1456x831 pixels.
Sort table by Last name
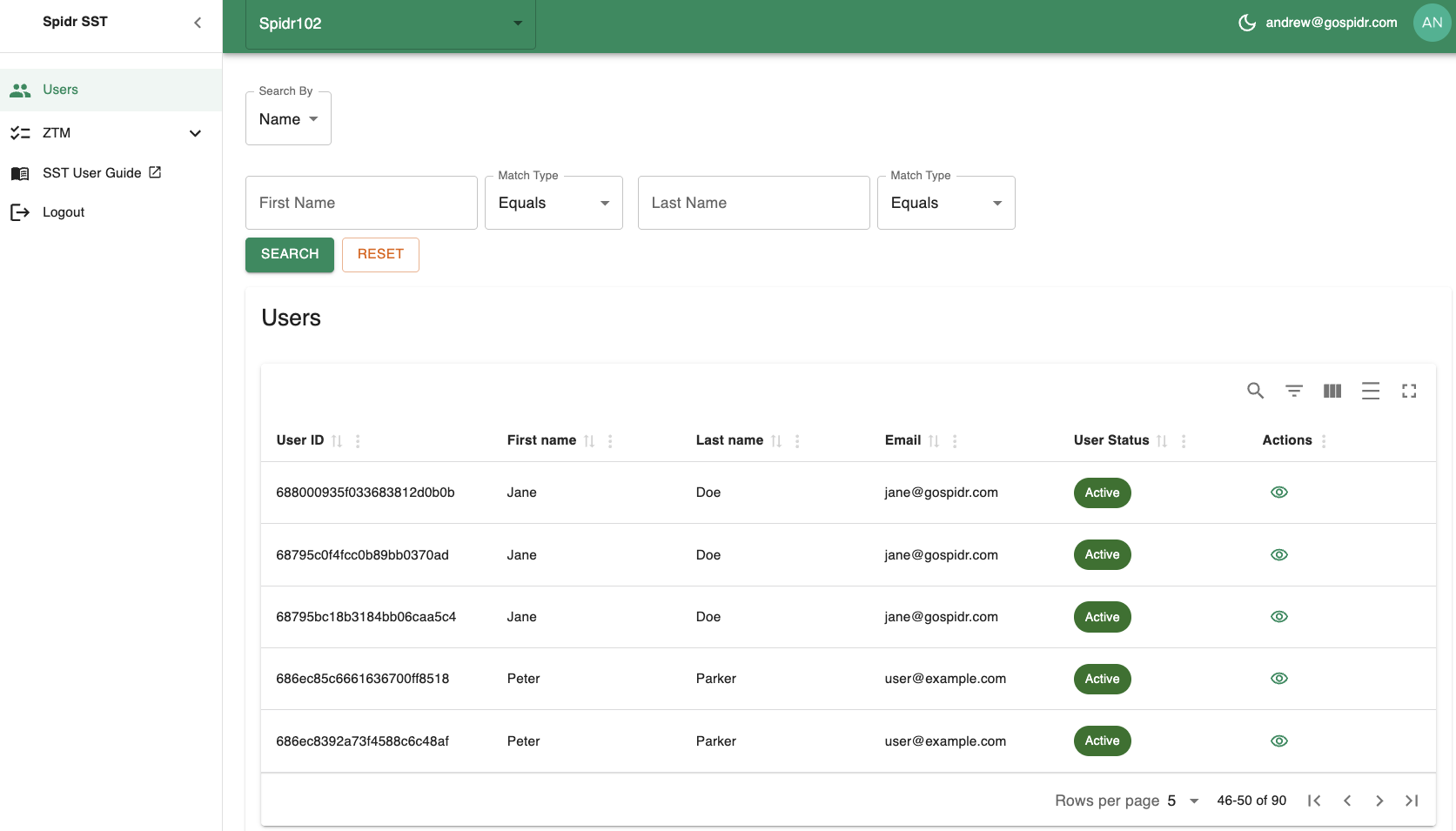point(776,441)
